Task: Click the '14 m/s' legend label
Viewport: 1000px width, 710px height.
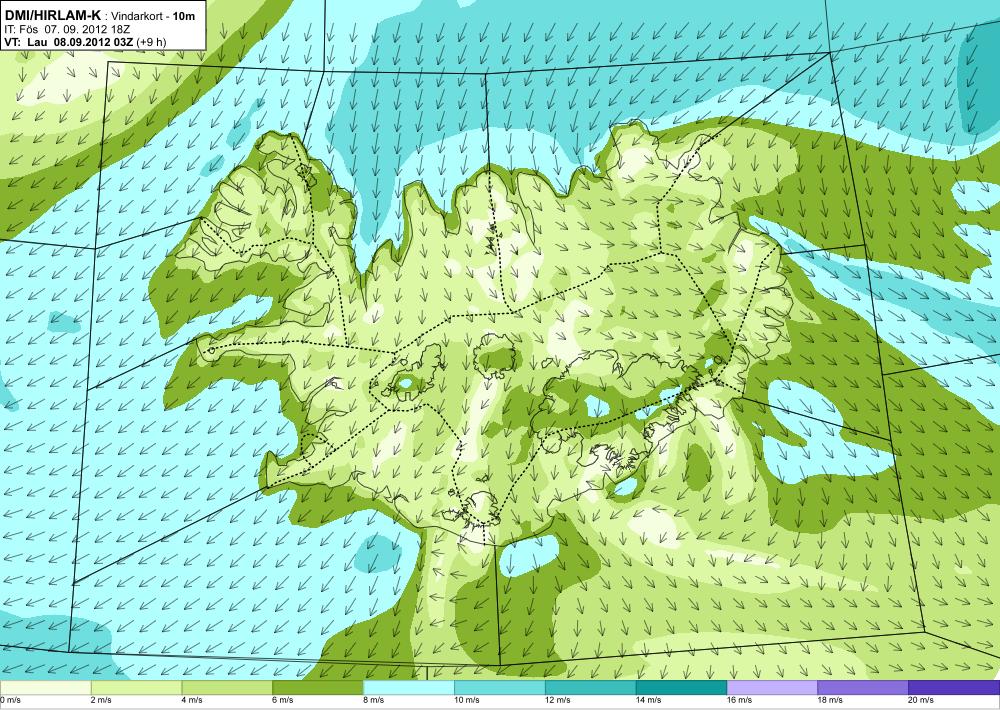Action: [649, 700]
